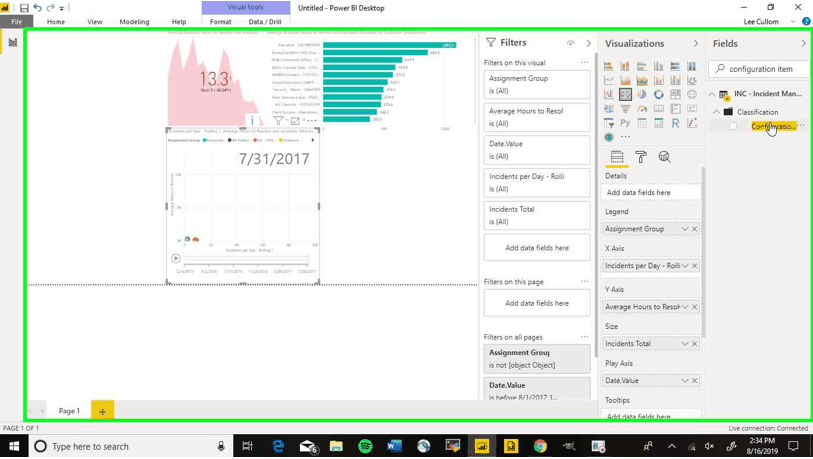Remove Date.Value from Play Axis
813x459 pixels.
pyautogui.click(x=695, y=380)
